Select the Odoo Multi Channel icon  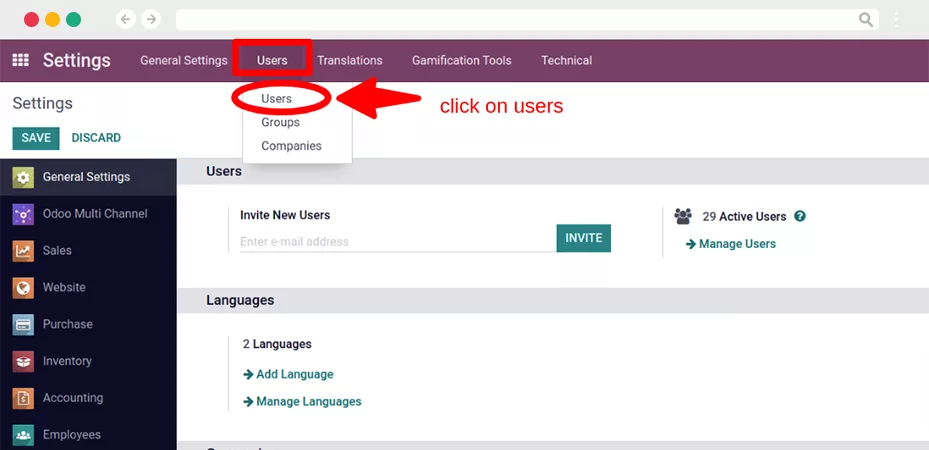pos(23,214)
